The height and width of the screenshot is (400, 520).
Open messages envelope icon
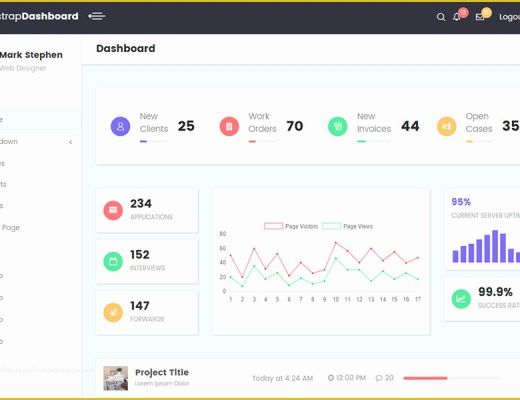pyautogui.click(x=480, y=17)
